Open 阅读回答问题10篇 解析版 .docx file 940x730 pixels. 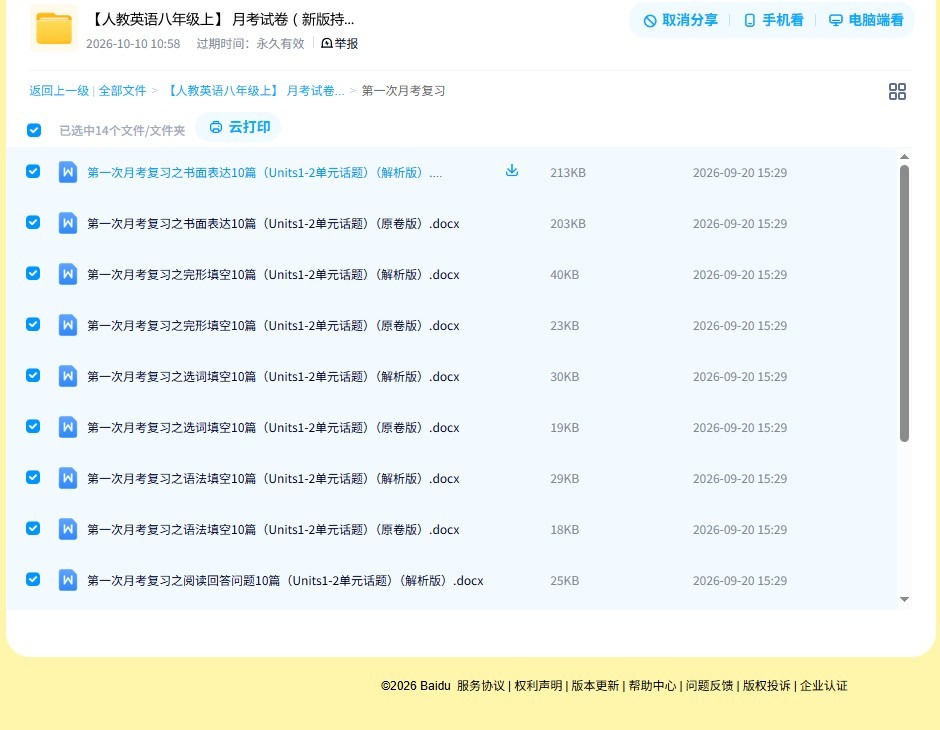(285, 580)
